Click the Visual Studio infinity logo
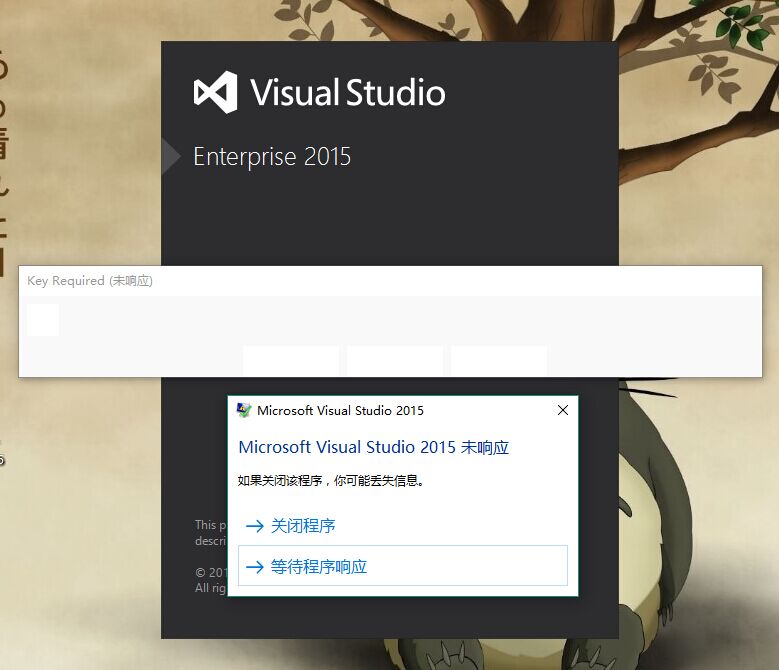The height and width of the screenshot is (670, 779). tap(215, 92)
